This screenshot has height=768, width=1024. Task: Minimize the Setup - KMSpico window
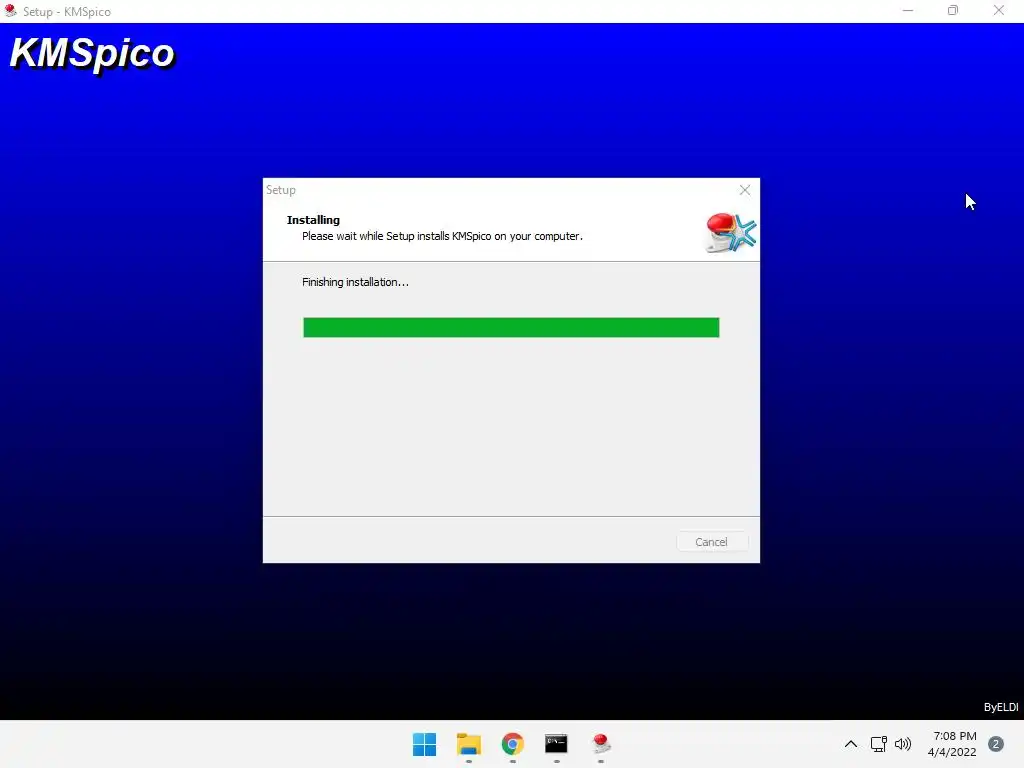click(908, 11)
